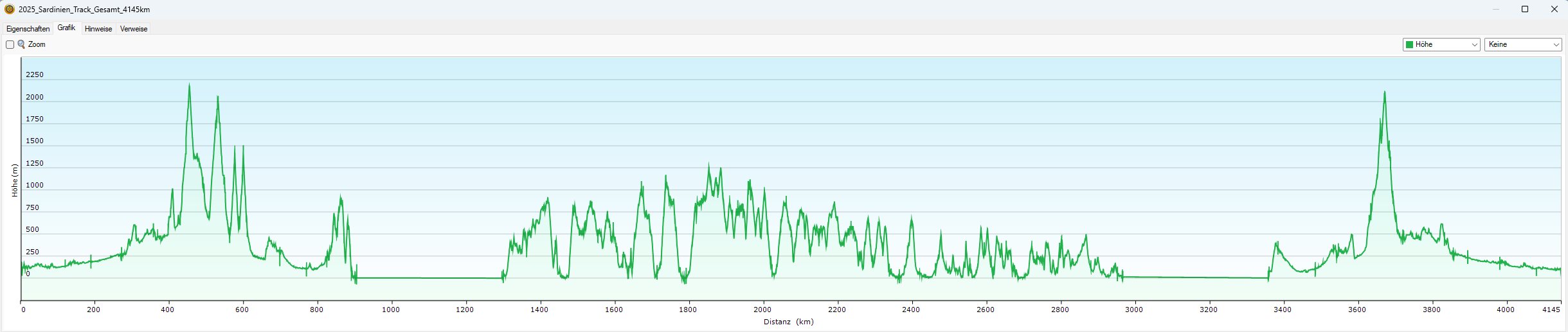Click the tall peak near 3670 km
1568x332 pixels.
pyautogui.click(x=1384, y=93)
